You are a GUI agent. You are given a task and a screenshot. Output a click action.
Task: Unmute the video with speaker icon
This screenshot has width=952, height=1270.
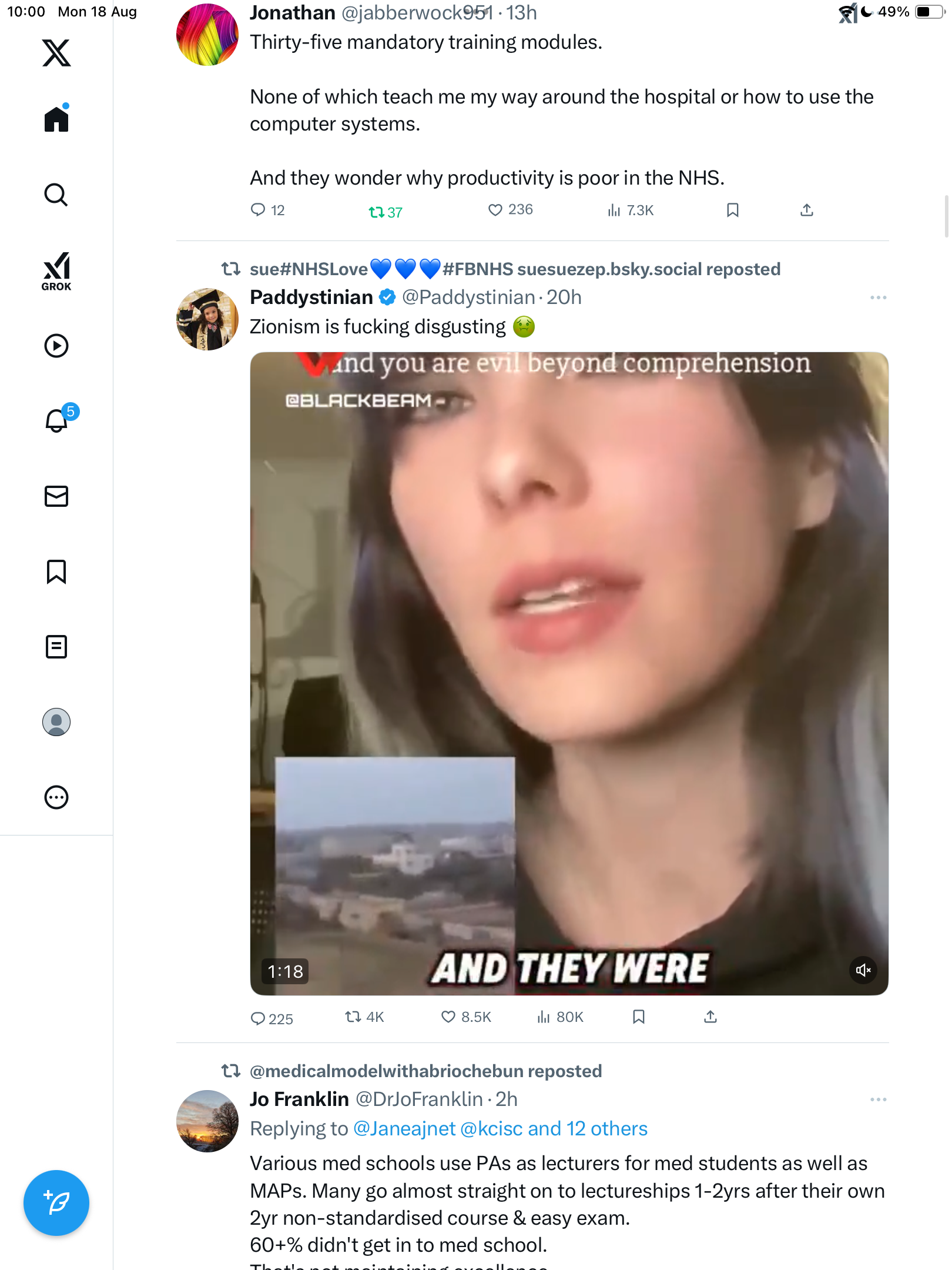pos(863,970)
